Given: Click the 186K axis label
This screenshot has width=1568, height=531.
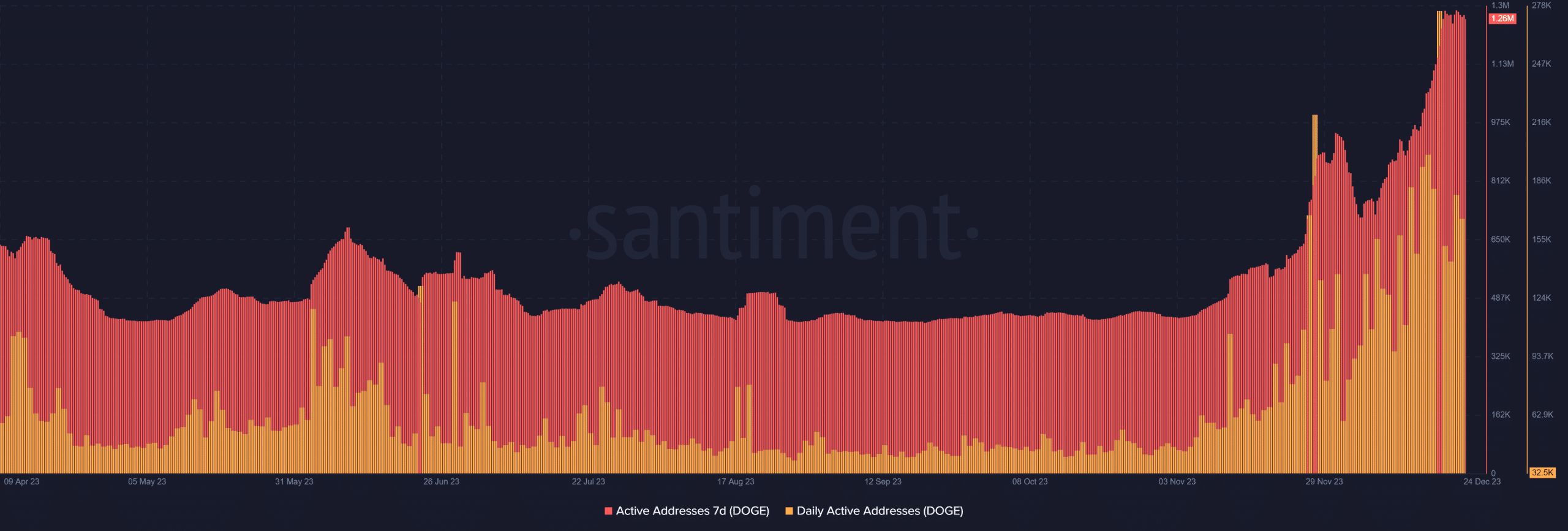Looking at the screenshot, I should click(x=1541, y=181).
